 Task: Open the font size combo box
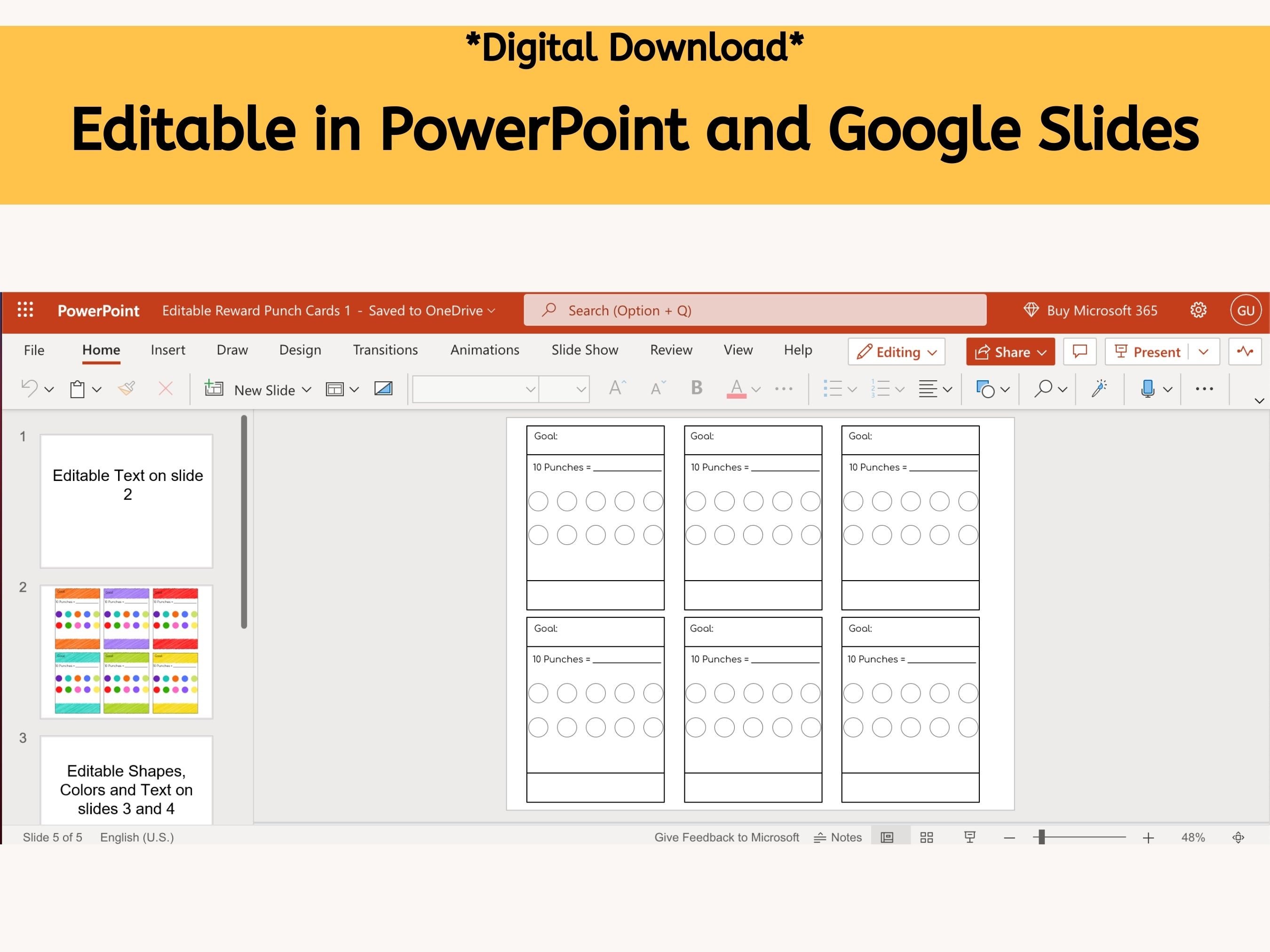click(564, 389)
